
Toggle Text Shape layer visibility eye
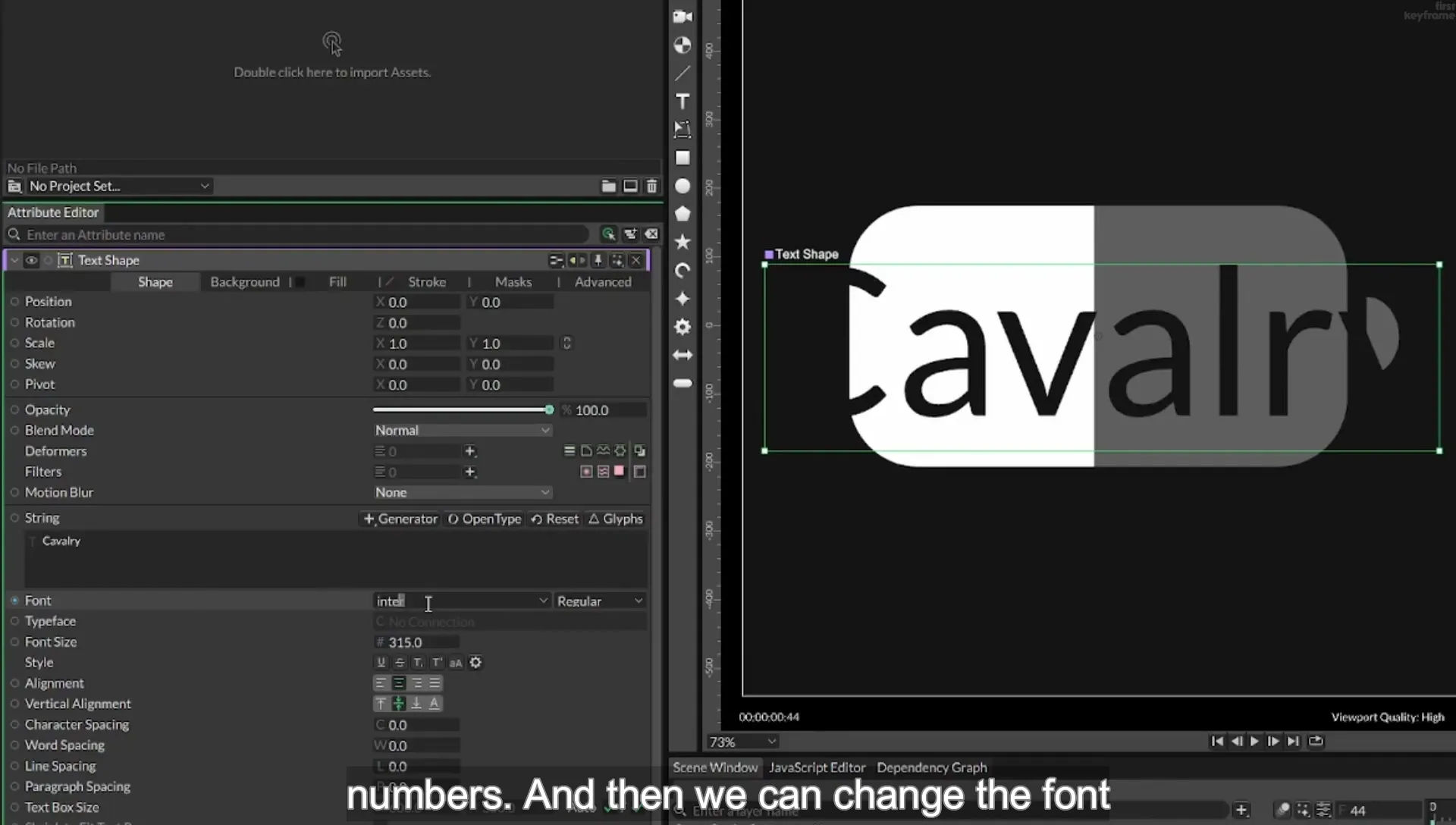[x=31, y=261]
